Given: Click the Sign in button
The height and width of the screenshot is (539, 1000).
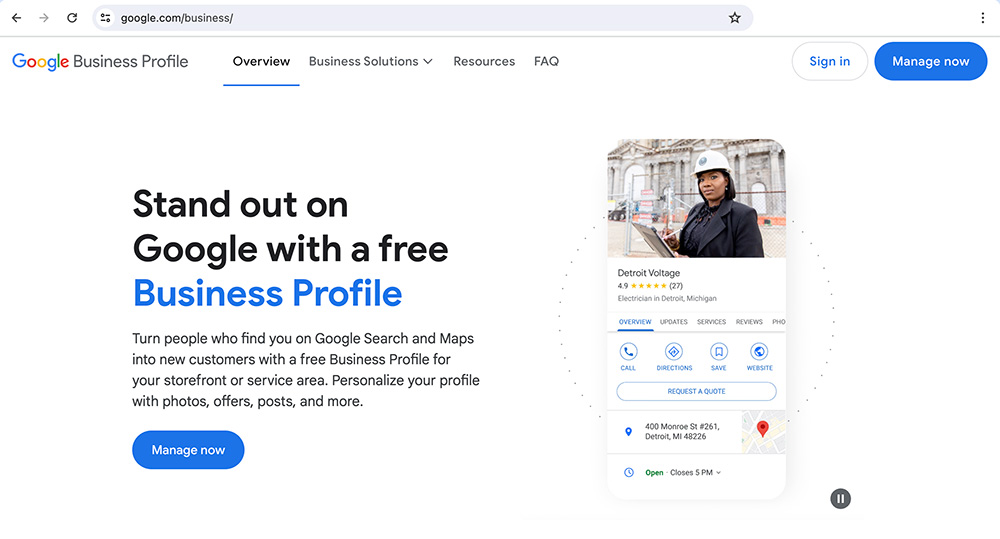Looking at the screenshot, I should [829, 61].
